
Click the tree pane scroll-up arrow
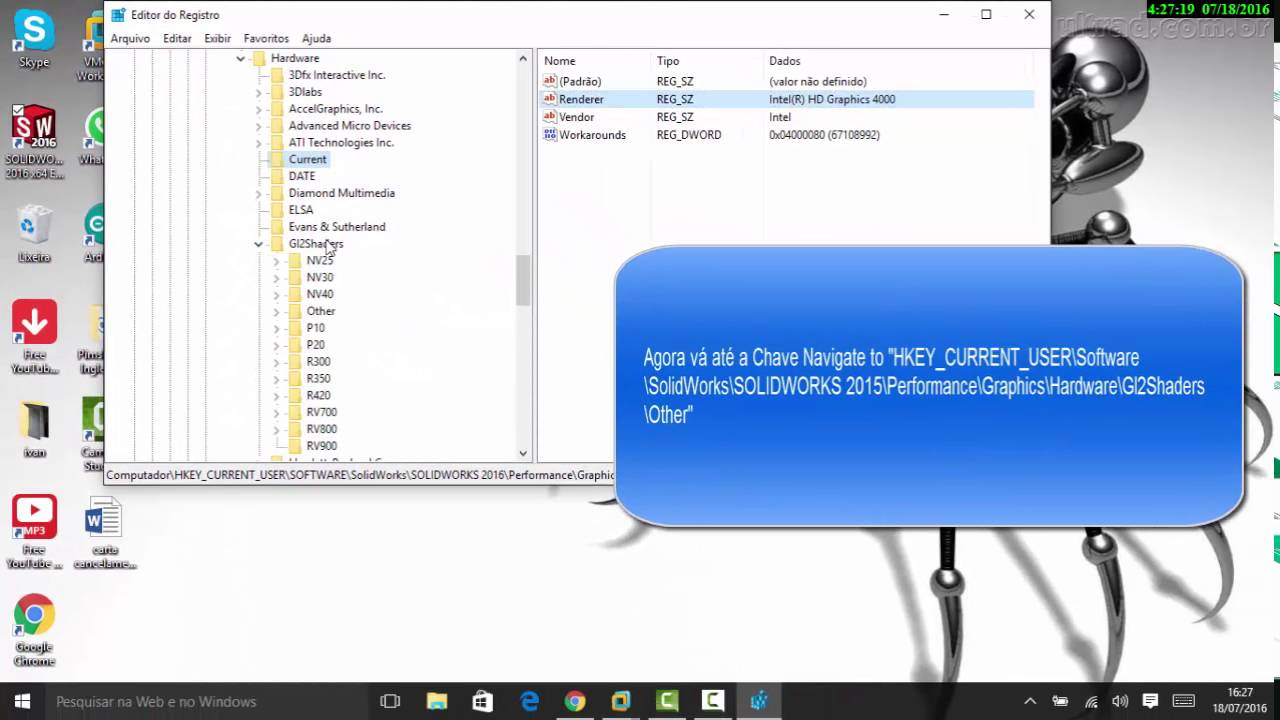523,59
